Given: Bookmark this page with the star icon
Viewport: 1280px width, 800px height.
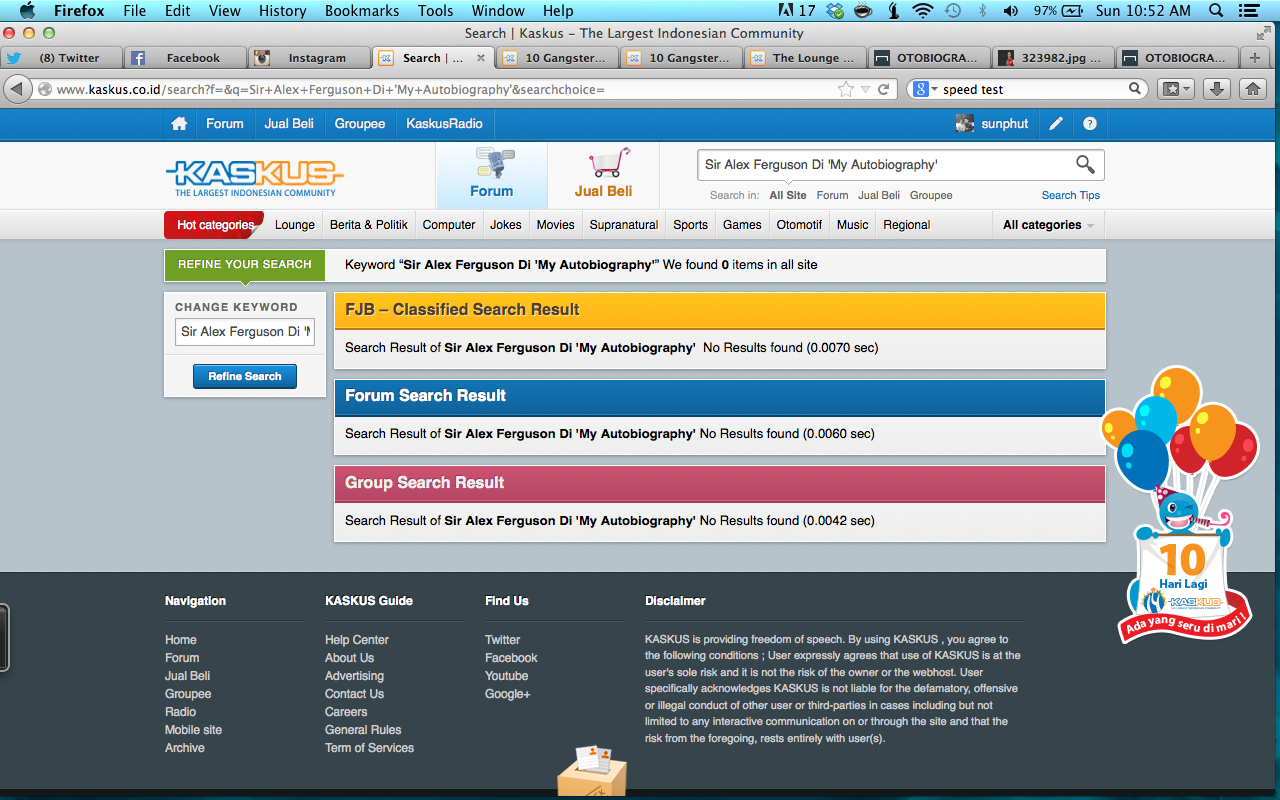Looking at the screenshot, I should [x=846, y=89].
